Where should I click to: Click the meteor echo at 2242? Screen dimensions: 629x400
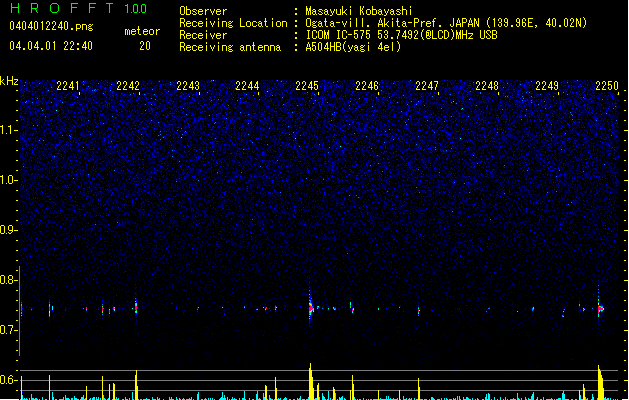point(136,308)
